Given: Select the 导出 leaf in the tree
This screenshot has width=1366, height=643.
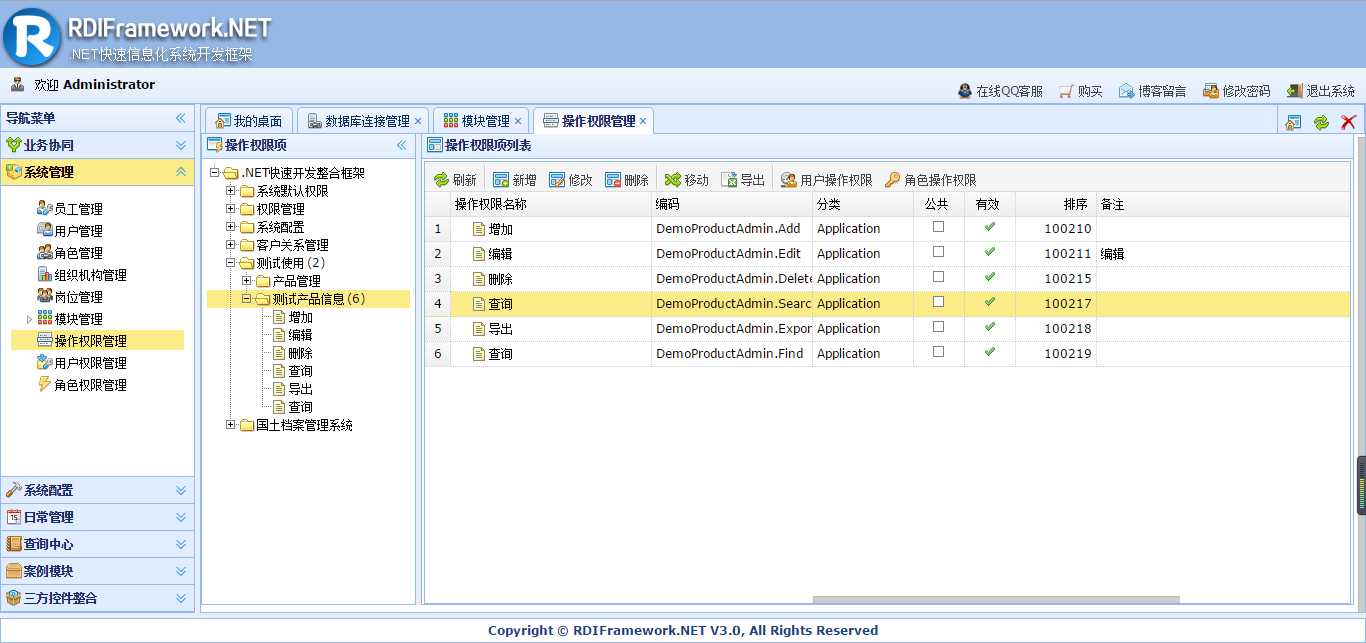Looking at the screenshot, I should point(300,389).
